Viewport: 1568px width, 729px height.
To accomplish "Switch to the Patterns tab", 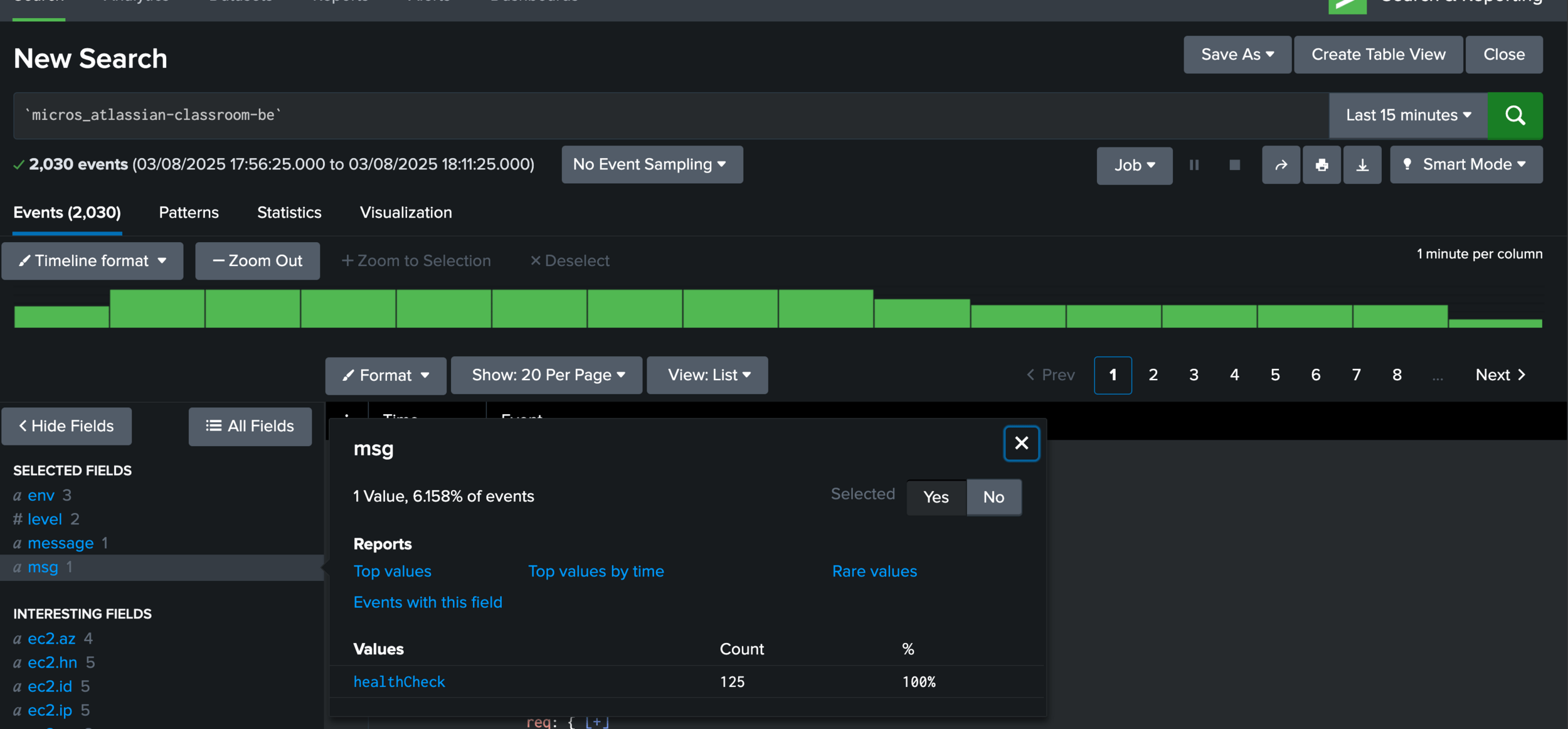I will point(189,213).
